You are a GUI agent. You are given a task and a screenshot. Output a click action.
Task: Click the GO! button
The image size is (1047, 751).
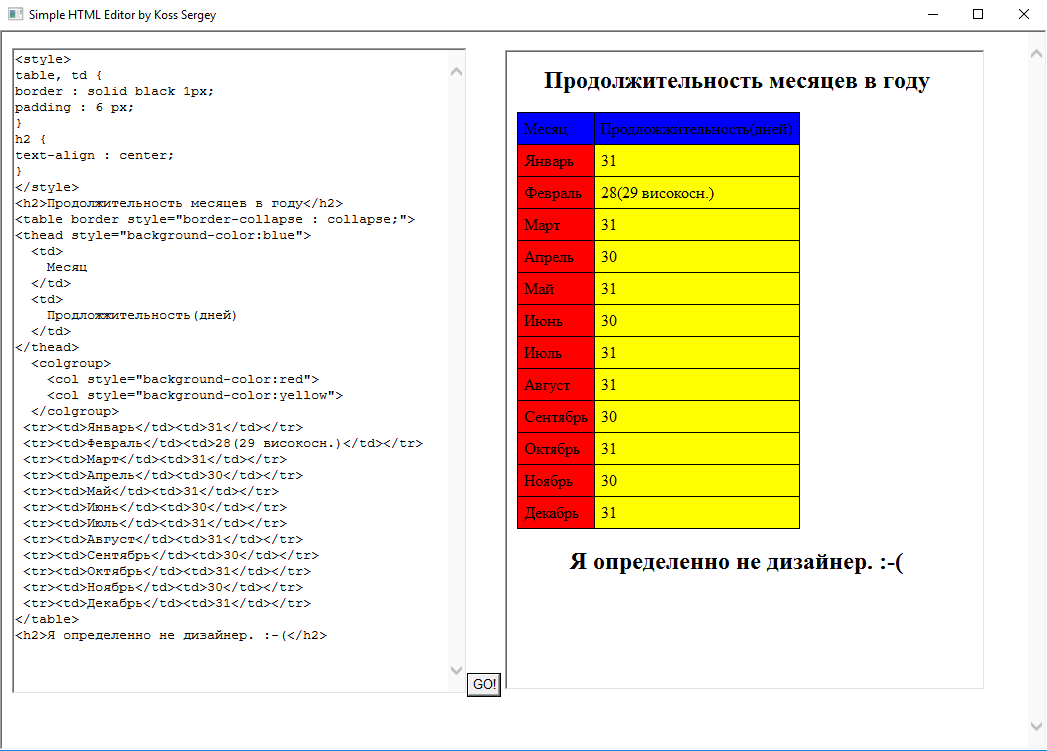point(484,684)
